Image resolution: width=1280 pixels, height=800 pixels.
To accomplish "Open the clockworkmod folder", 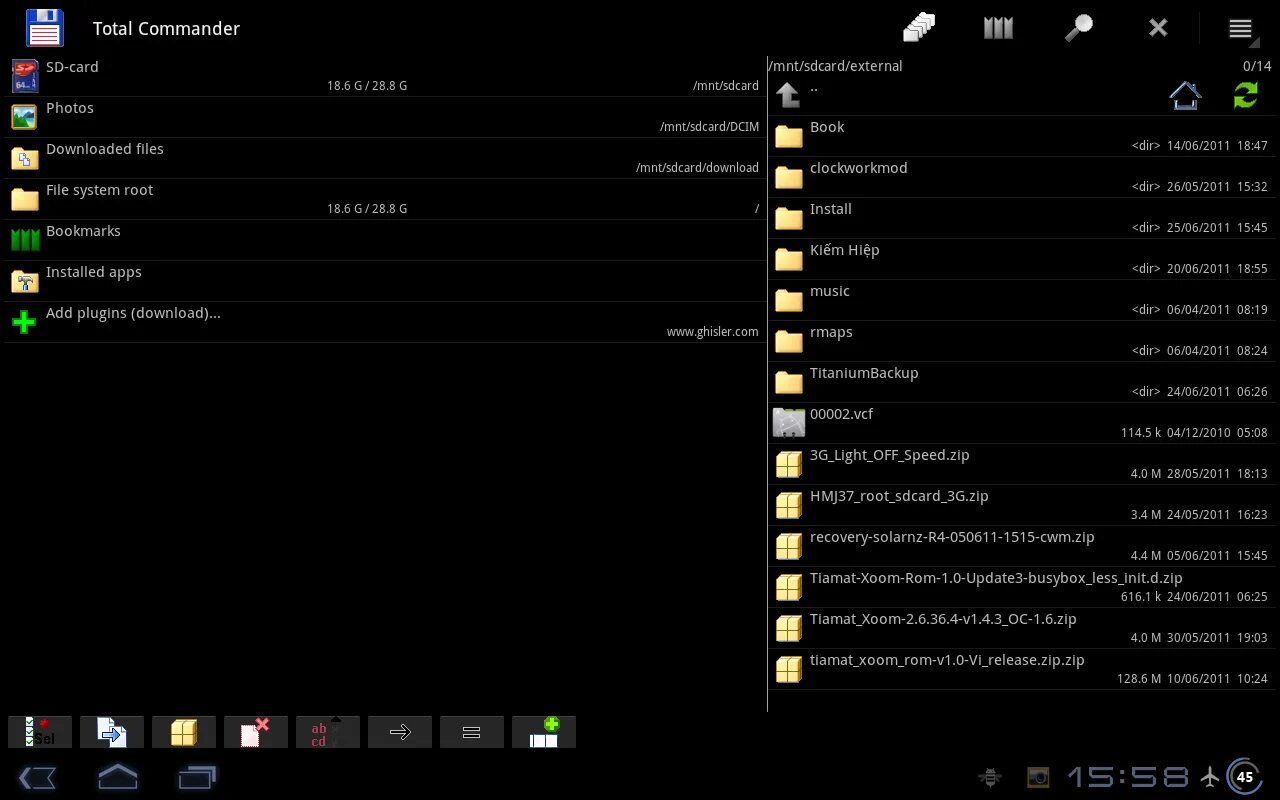I will pos(1020,177).
